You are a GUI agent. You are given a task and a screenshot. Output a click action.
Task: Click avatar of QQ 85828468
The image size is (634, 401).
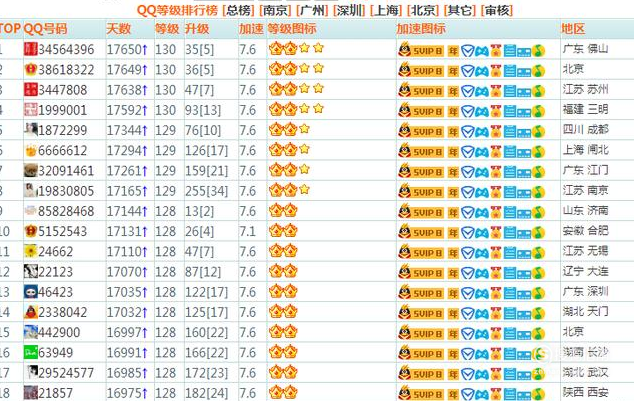30,211
